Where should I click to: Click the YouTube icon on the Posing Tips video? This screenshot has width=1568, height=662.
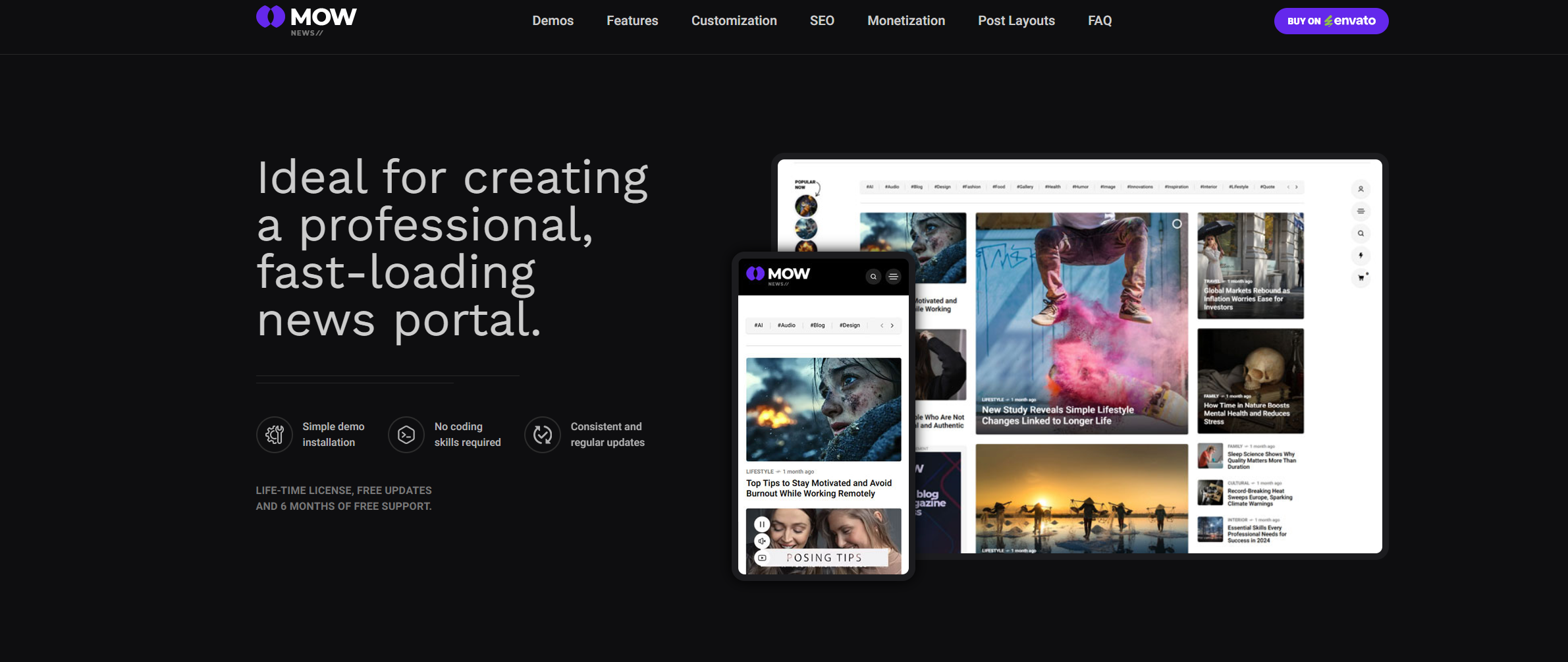762,558
